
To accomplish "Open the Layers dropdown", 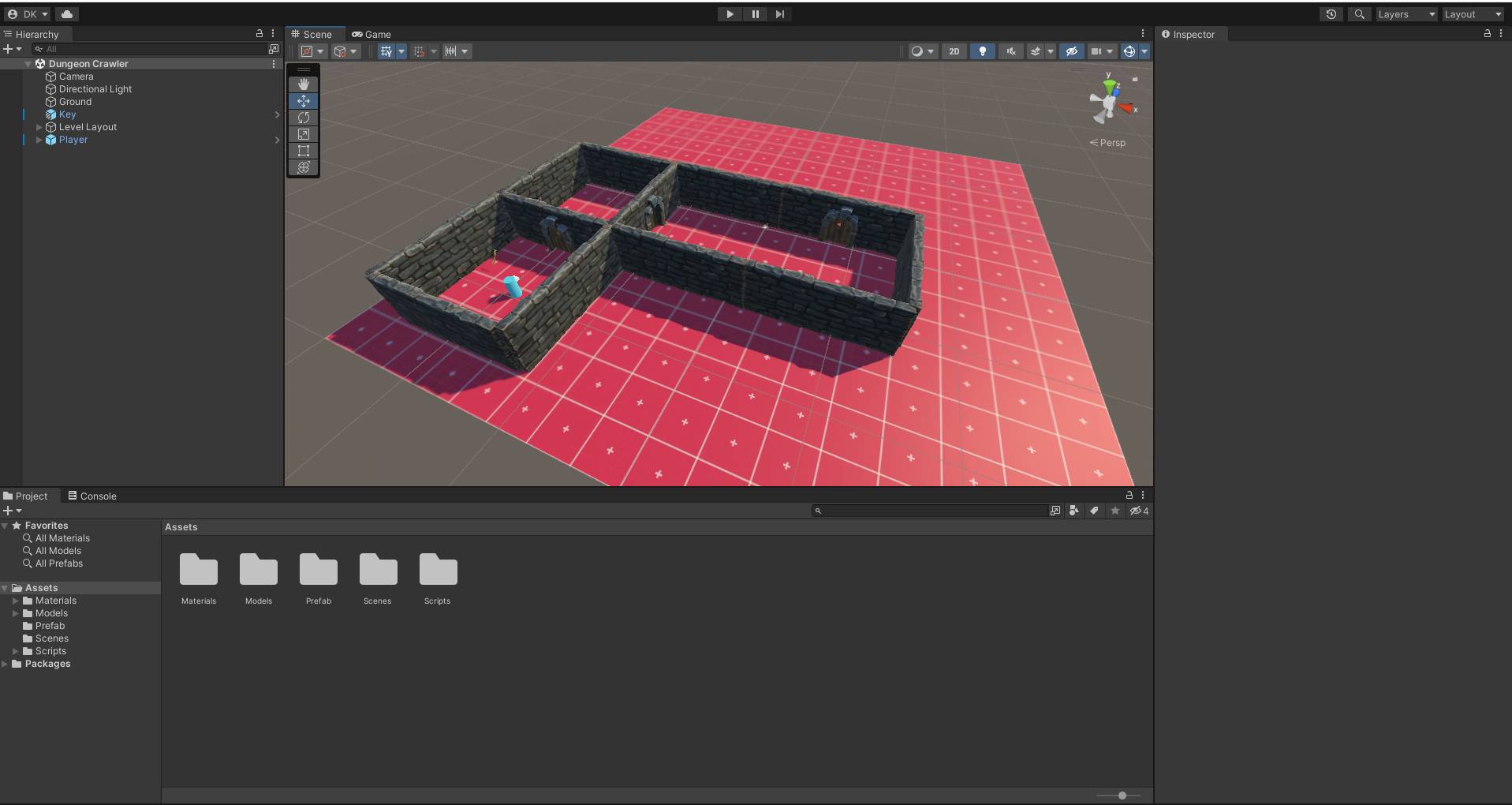I will [x=1406, y=14].
